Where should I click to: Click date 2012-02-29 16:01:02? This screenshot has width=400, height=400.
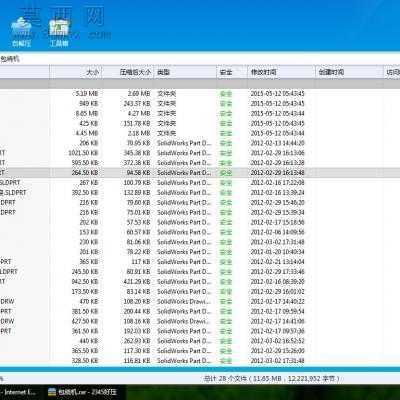click(277, 292)
